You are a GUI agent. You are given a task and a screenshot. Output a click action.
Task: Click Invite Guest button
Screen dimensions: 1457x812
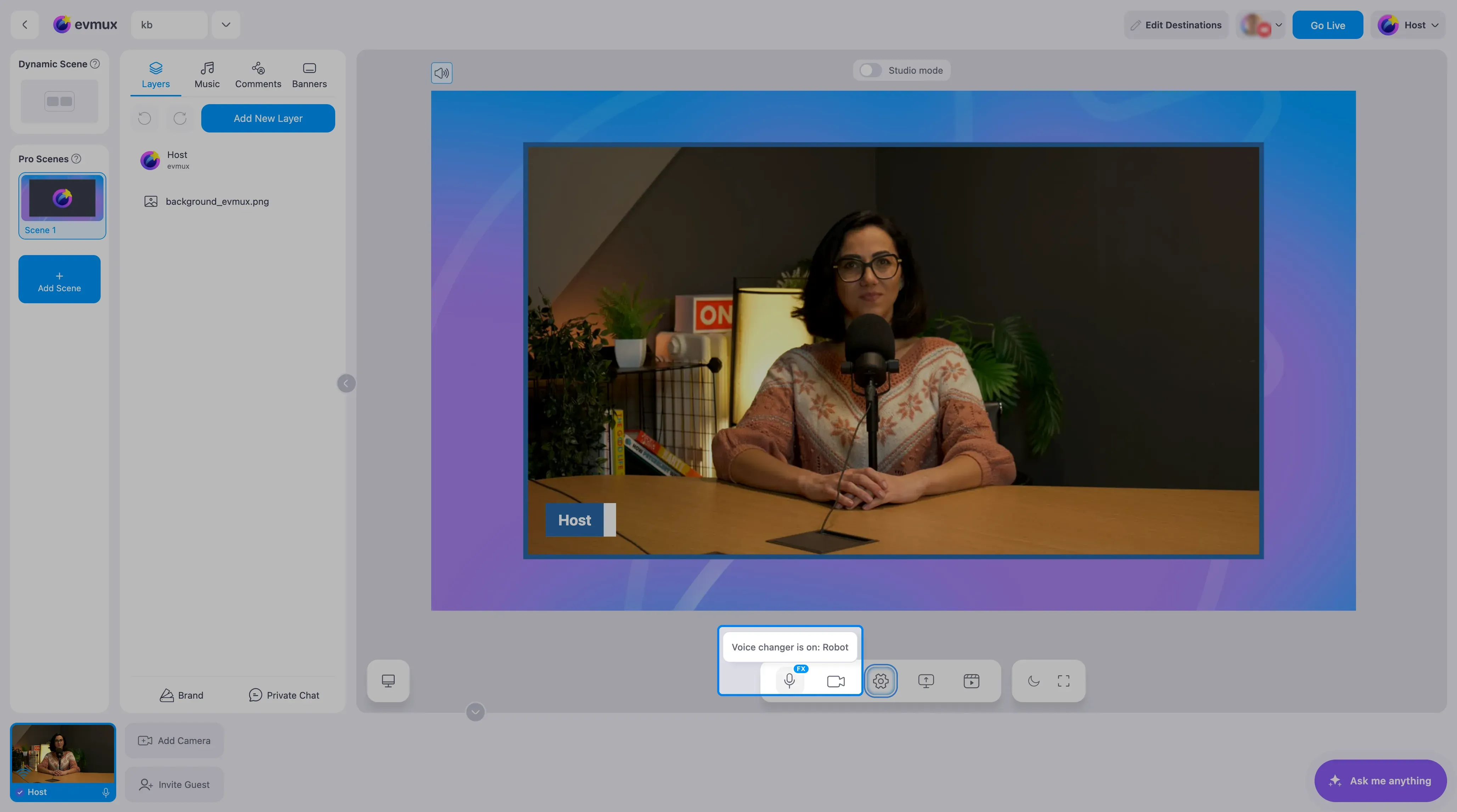[x=174, y=784]
